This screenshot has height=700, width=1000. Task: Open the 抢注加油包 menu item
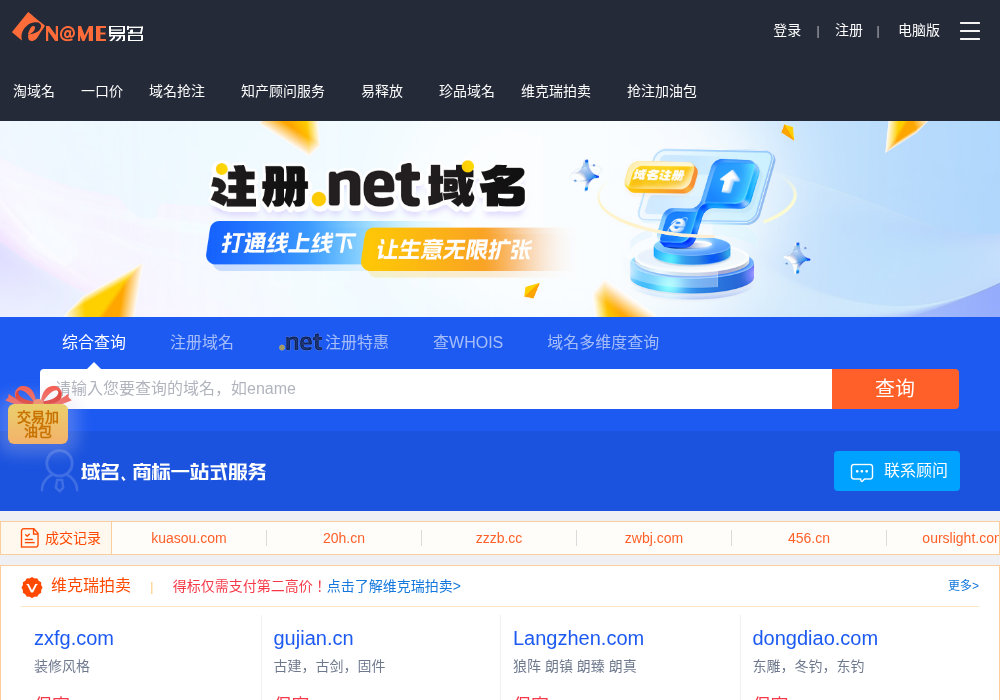click(x=661, y=91)
